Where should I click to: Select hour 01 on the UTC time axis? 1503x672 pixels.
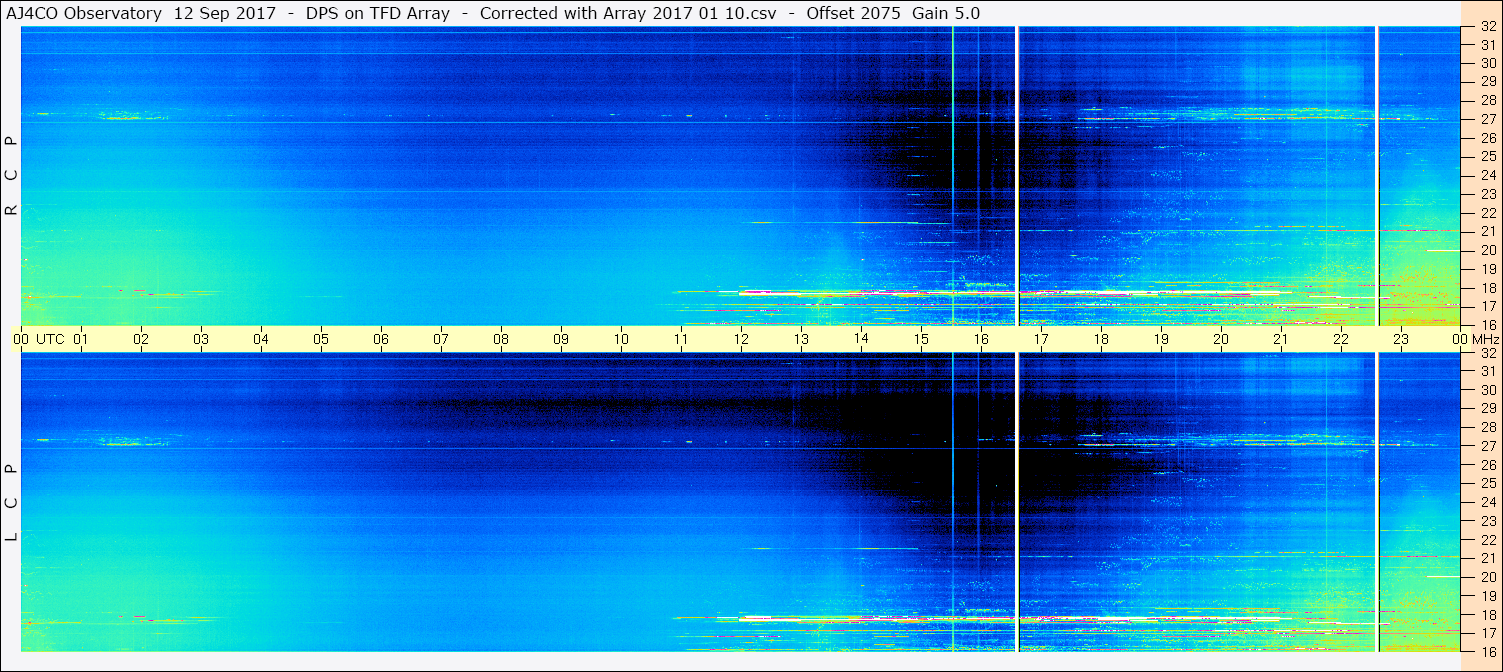pyautogui.click(x=81, y=340)
